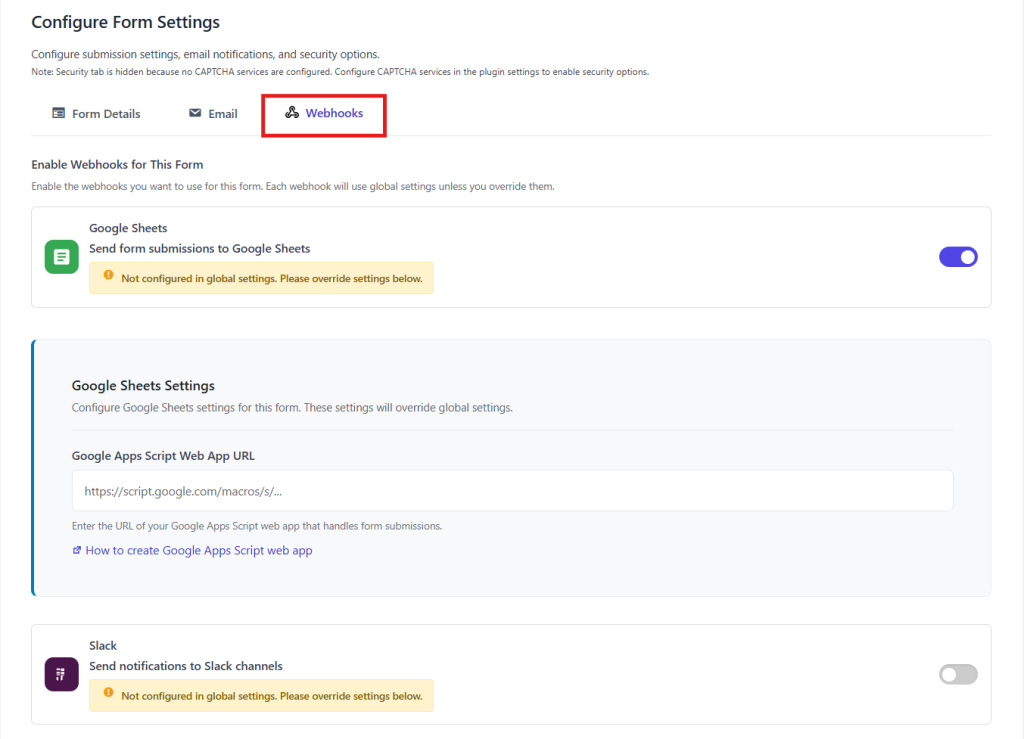
Task: Click the "Configure Form Settings" heading
Action: tap(125, 21)
